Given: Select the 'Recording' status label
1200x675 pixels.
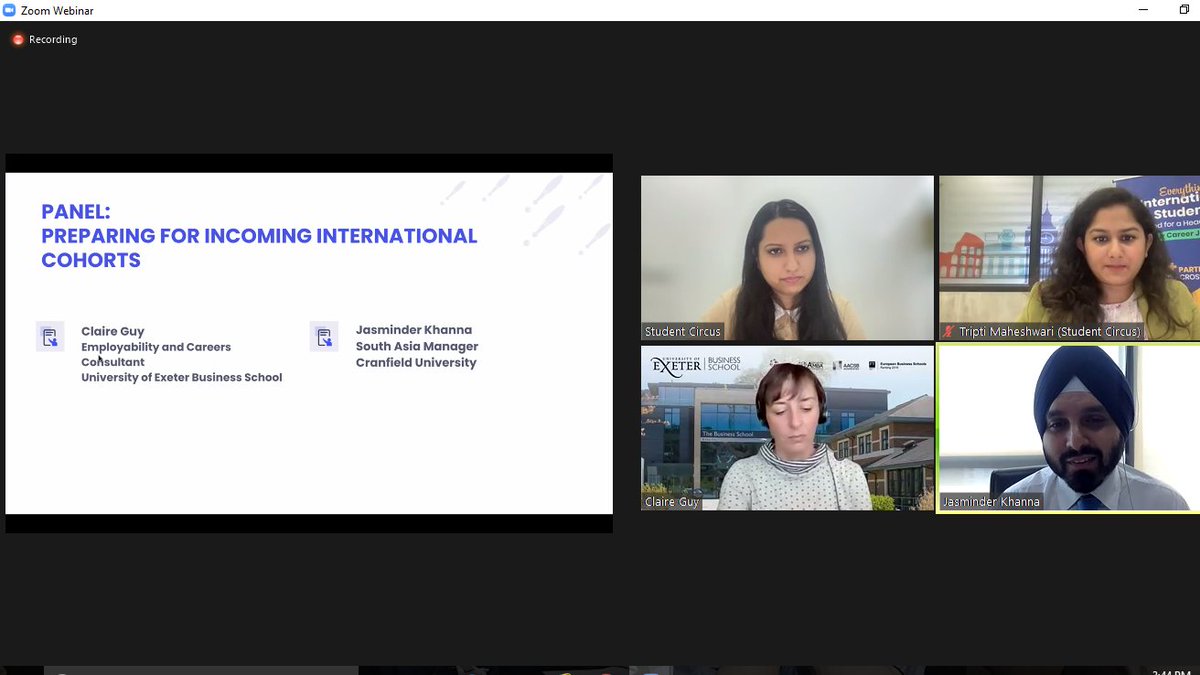Looking at the screenshot, I should [x=53, y=40].
